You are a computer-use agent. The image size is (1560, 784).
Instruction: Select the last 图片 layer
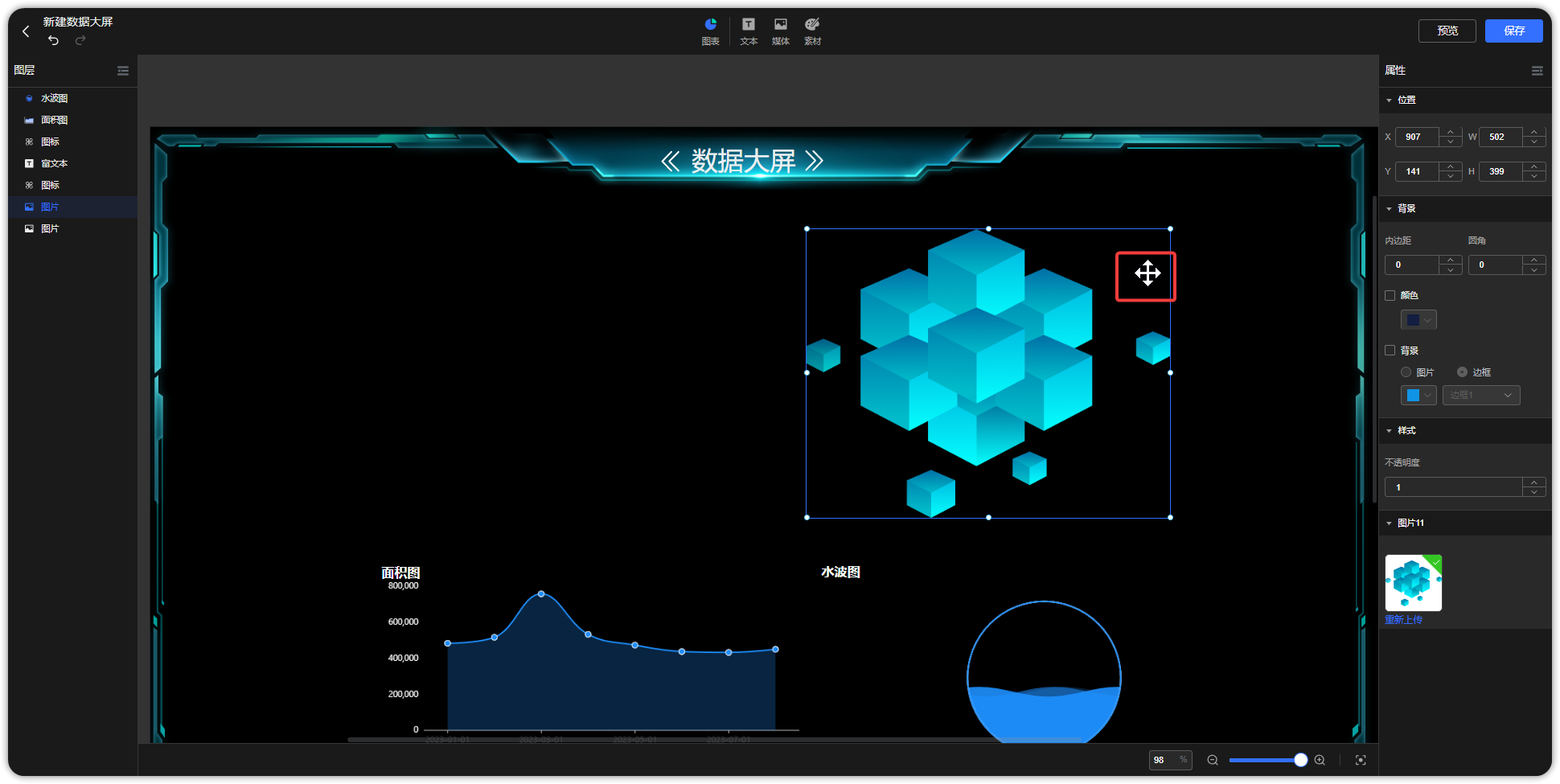point(72,228)
